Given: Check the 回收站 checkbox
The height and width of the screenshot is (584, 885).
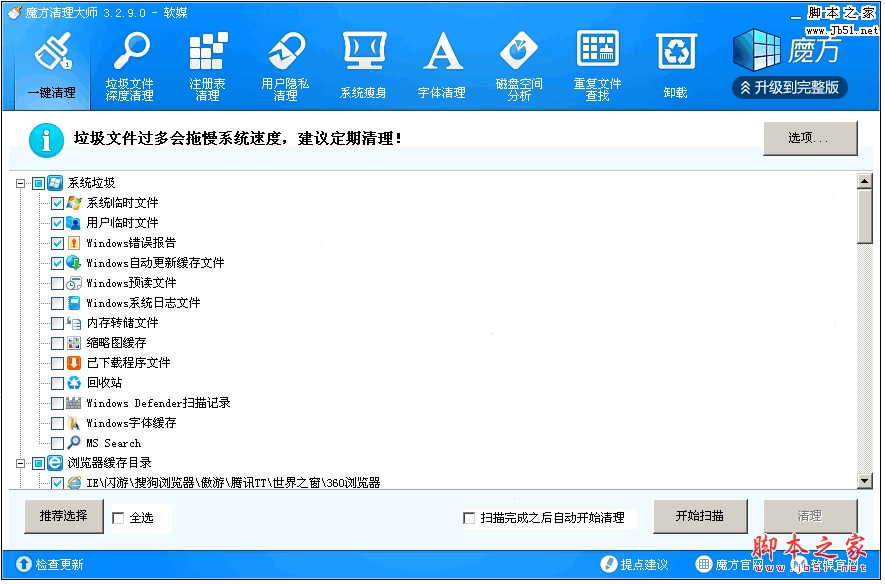Looking at the screenshot, I should click(x=57, y=384).
